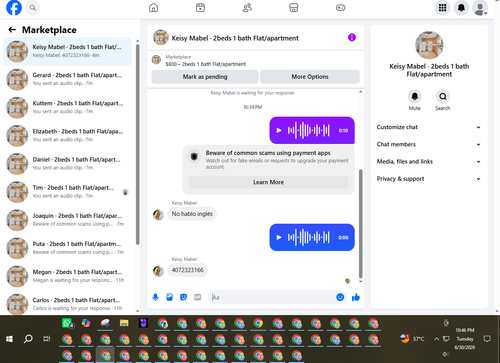500x363 pixels.
Task: Choose a sticker icon in composer
Action: tap(183, 297)
